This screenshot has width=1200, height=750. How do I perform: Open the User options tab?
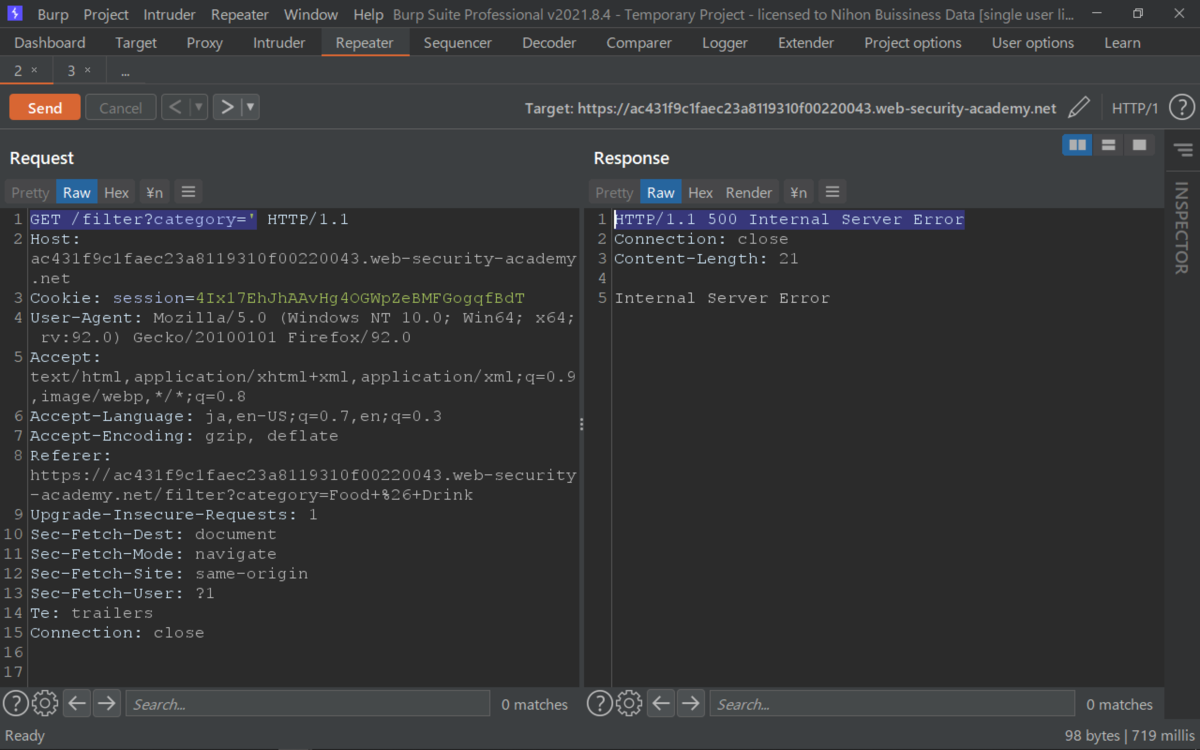click(1033, 43)
